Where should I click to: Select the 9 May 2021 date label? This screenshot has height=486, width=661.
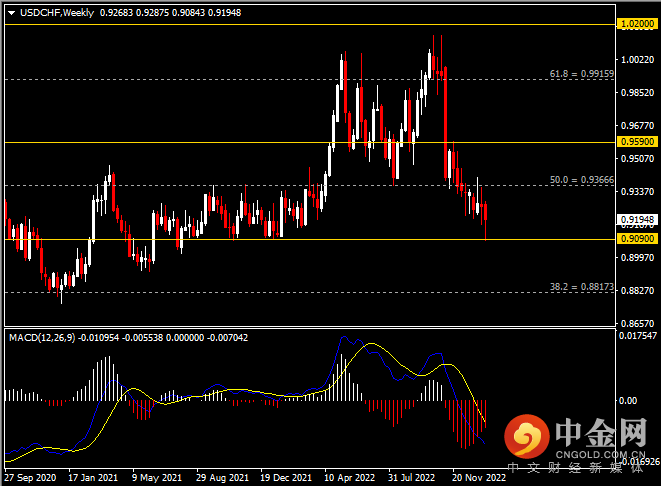tap(157, 478)
